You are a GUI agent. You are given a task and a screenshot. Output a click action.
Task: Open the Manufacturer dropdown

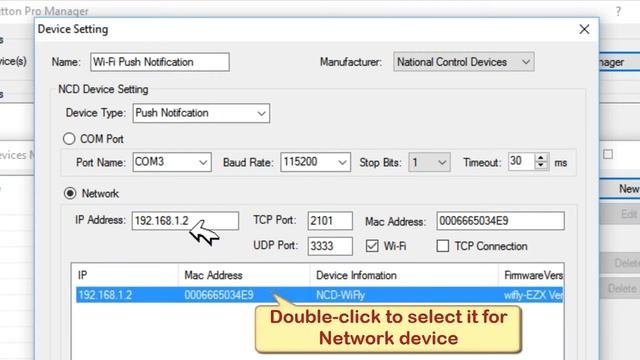coord(464,62)
